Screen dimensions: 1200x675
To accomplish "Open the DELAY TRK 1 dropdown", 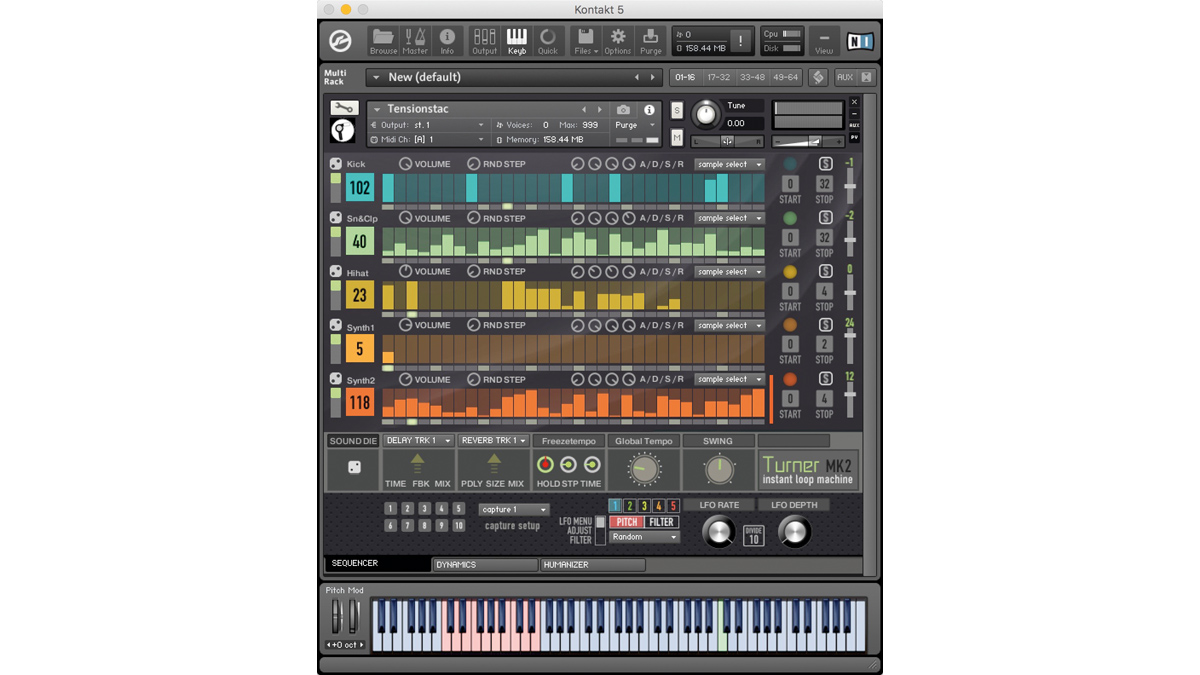I will click(x=418, y=441).
